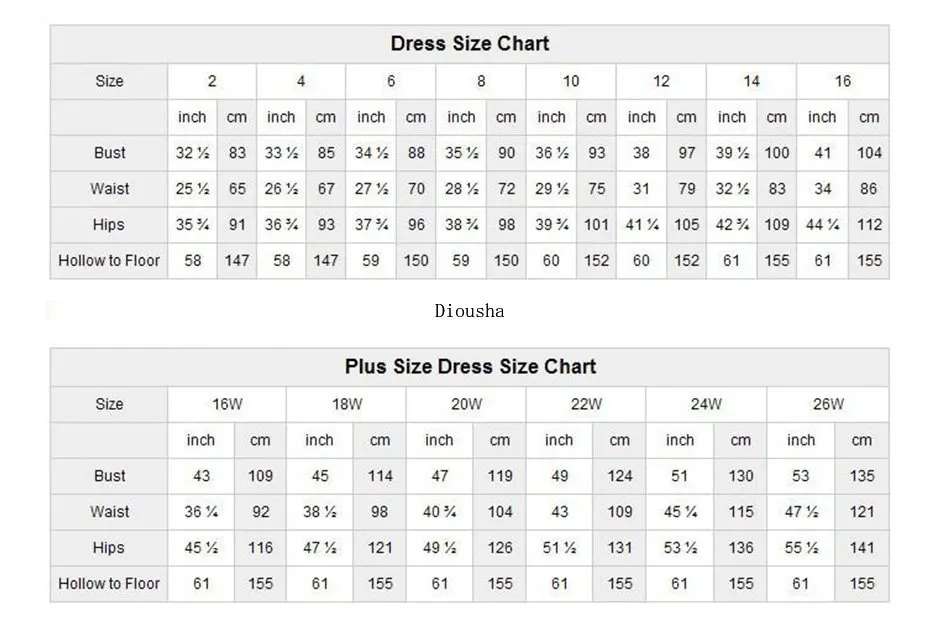
Task: Select the size 8 column header
Action: [x=481, y=81]
